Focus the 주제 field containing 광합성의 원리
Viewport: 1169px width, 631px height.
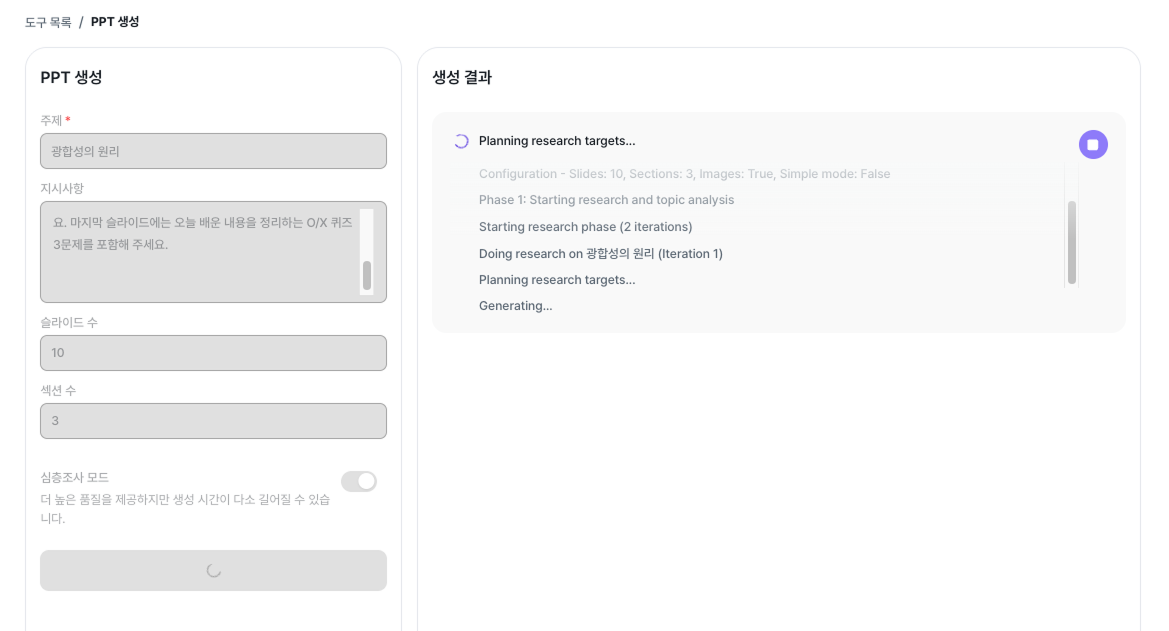pyautogui.click(x=213, y=151)
